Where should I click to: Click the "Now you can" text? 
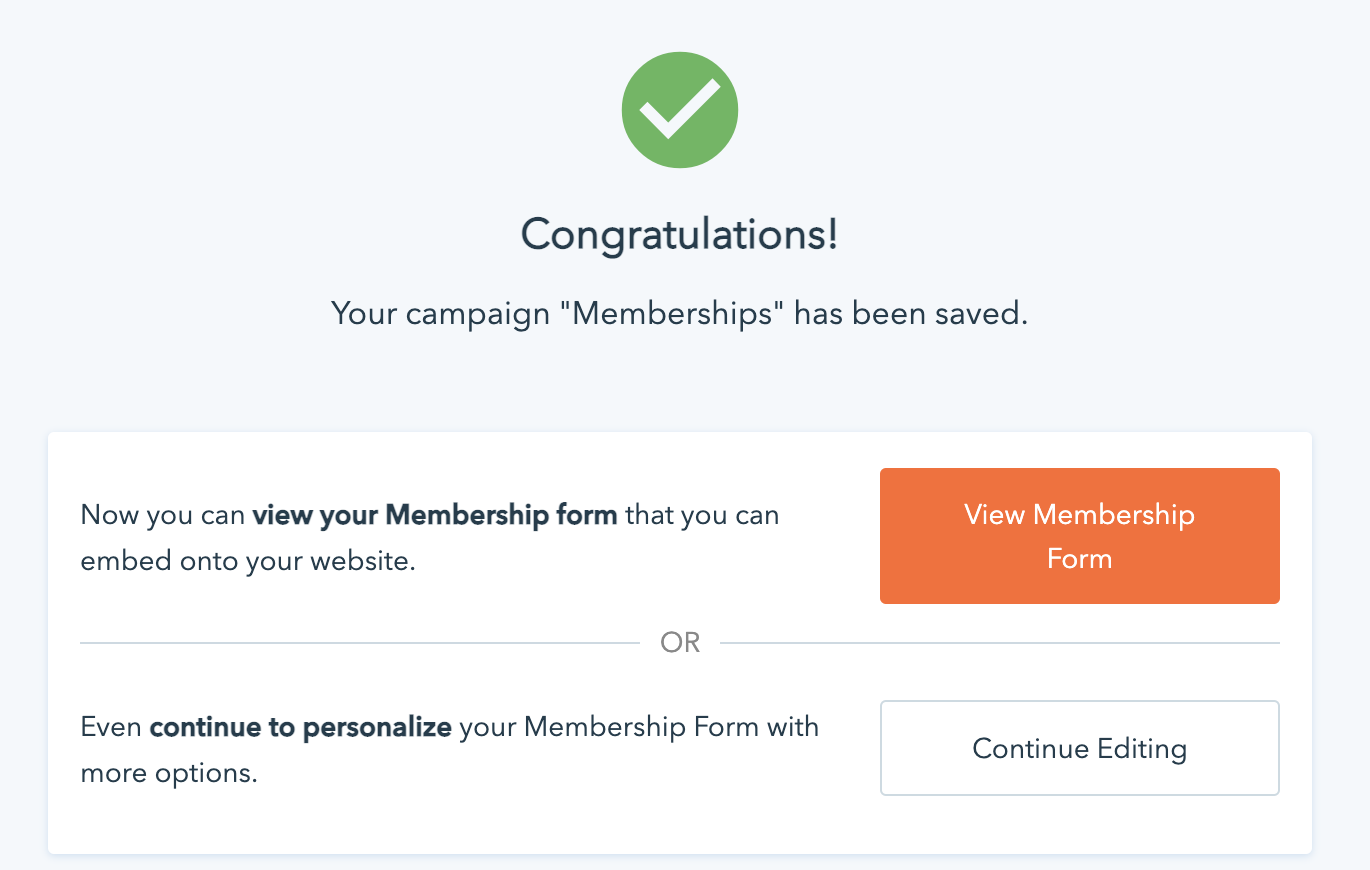[163, 516]
